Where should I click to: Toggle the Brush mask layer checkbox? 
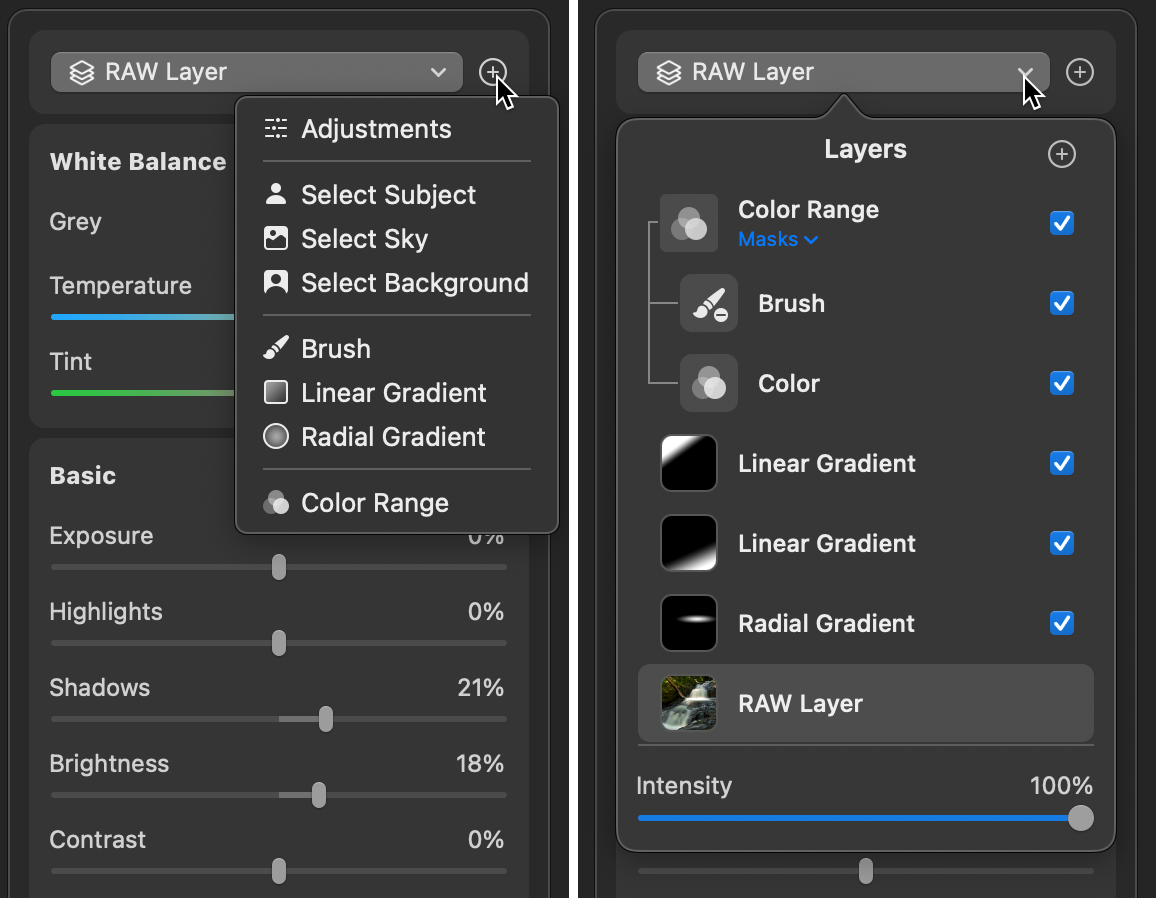point(1062,303)
